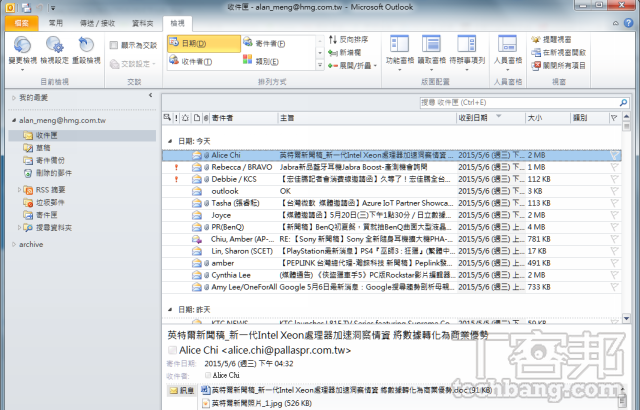This screenshot has height=410, width=640.
Task: Sort by importance exclamation column header
Action: point(176,118)
